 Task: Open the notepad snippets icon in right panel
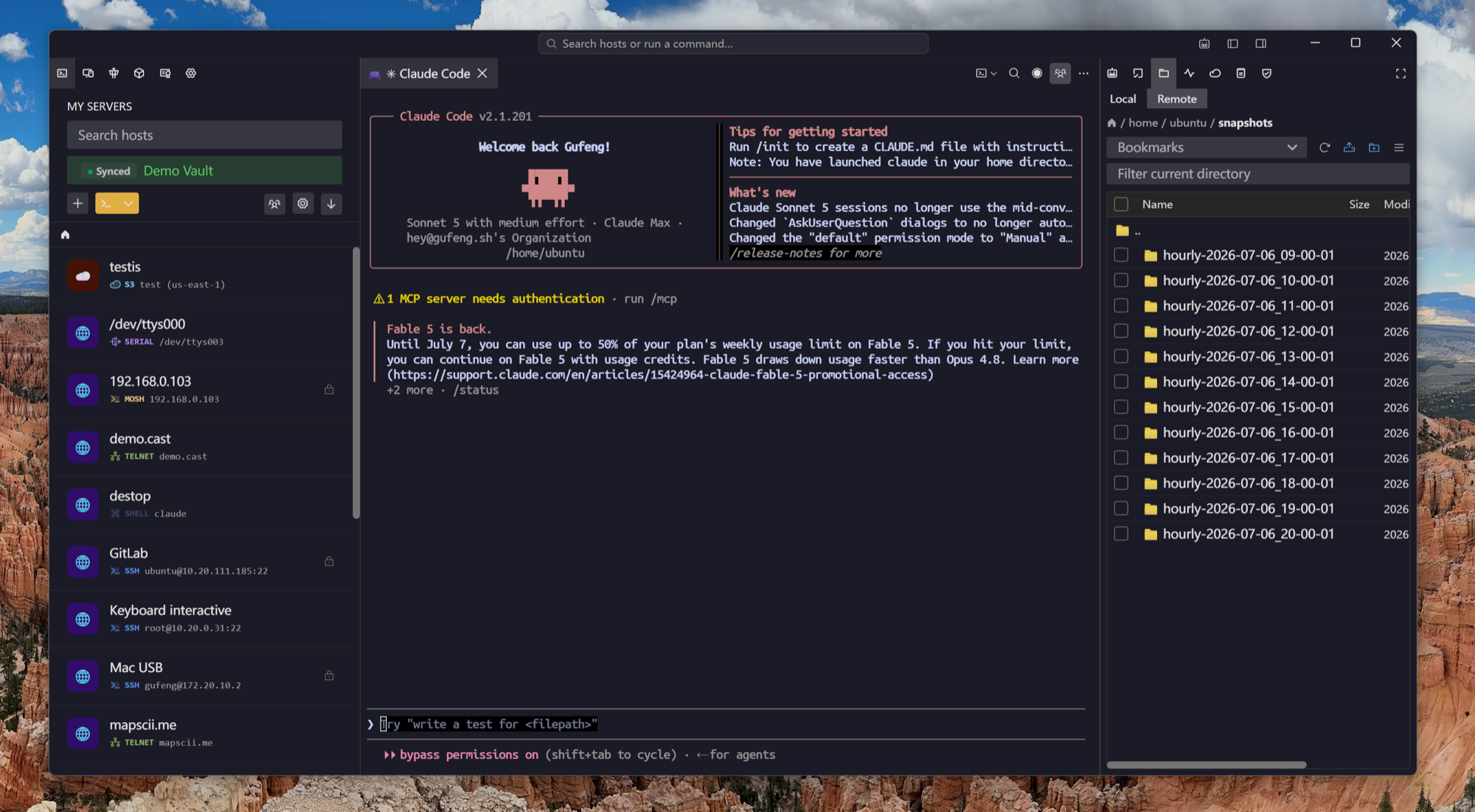1241,73
